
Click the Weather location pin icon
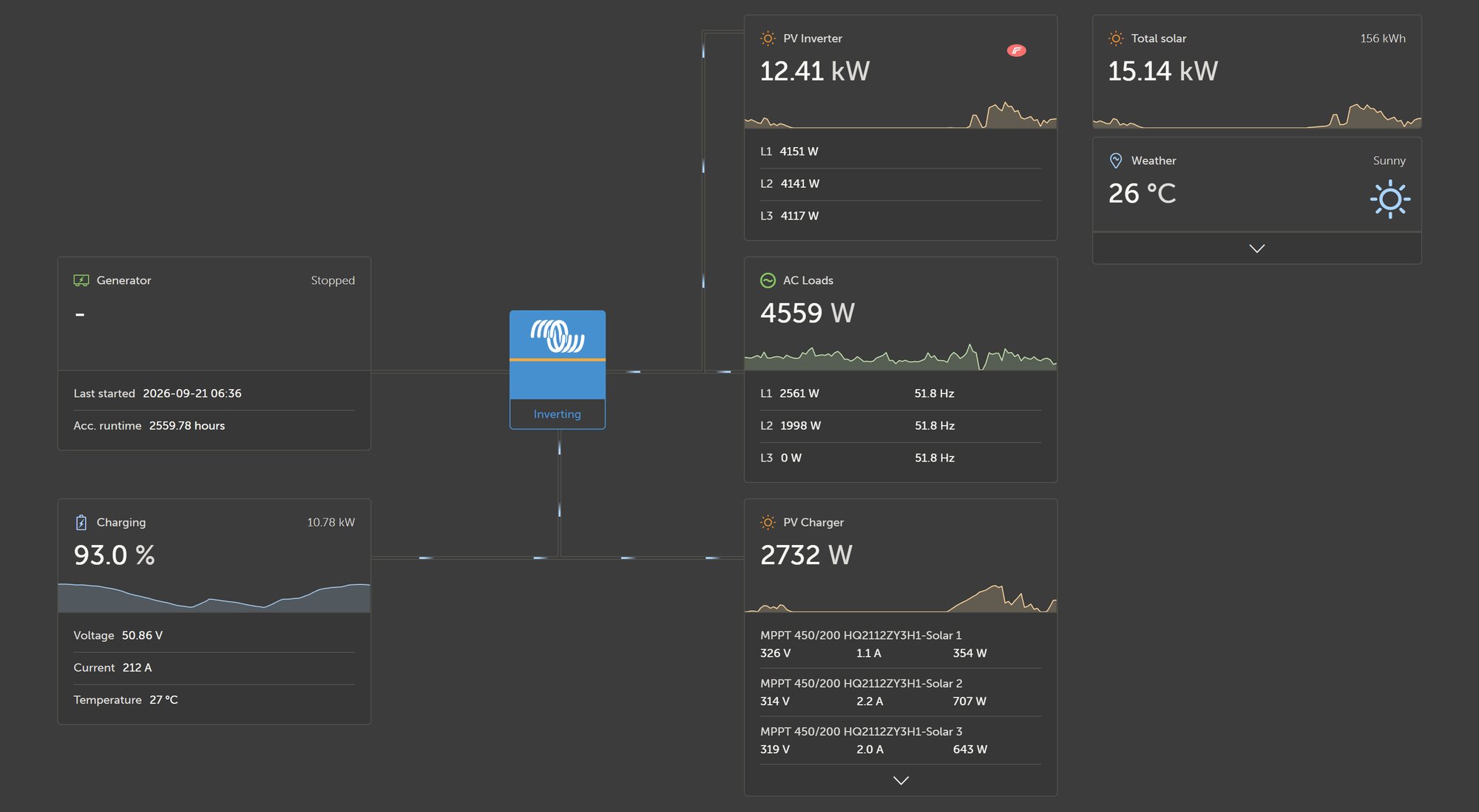(1116, 160)
